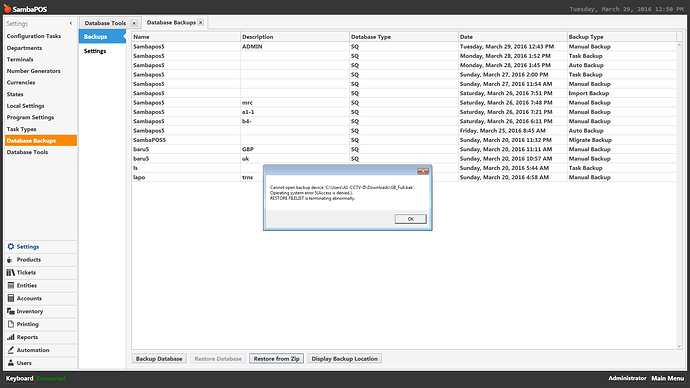The image size is (690, 388).
Task: Close the error dialog with X
Action: click(423, 171)
